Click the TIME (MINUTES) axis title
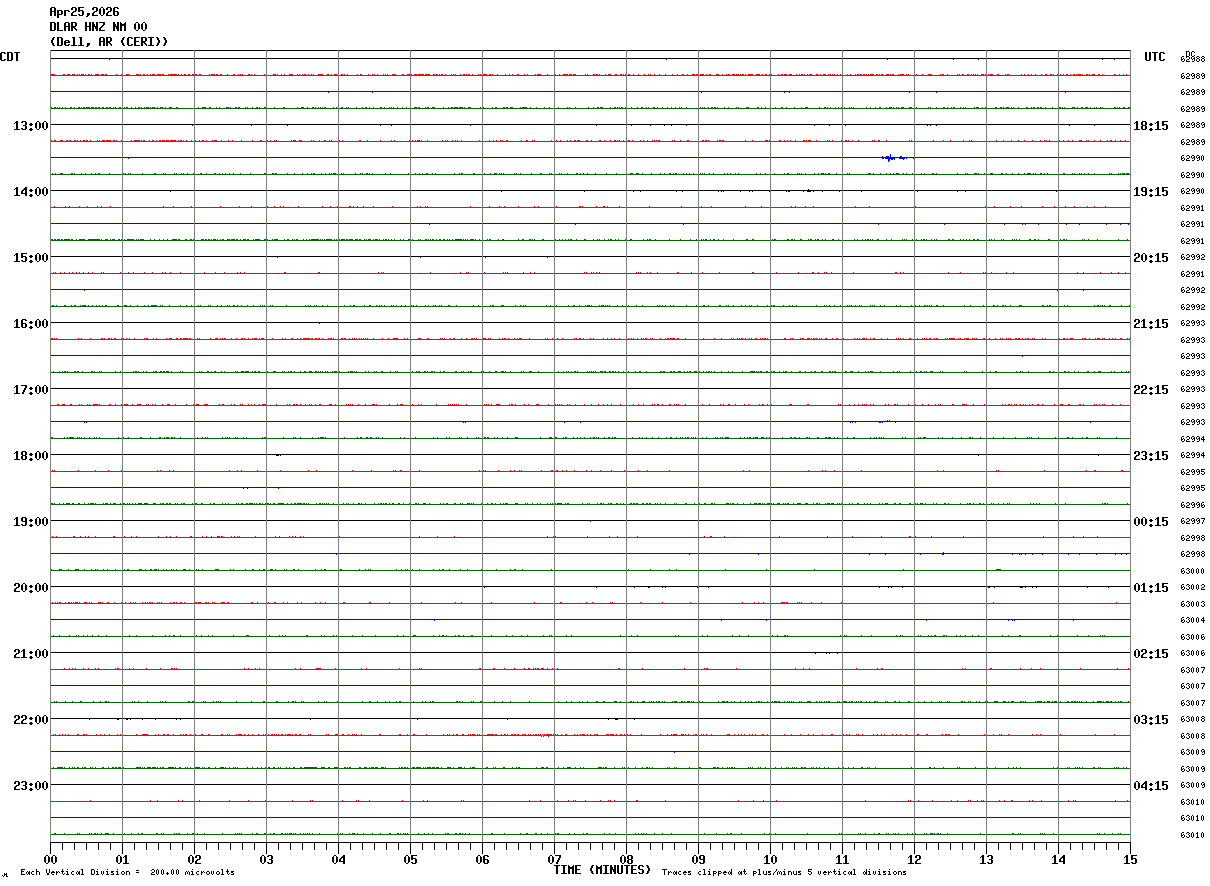The height and width of the screenshot is (886, 1210). pyautogui.click(x=602, y=870)
